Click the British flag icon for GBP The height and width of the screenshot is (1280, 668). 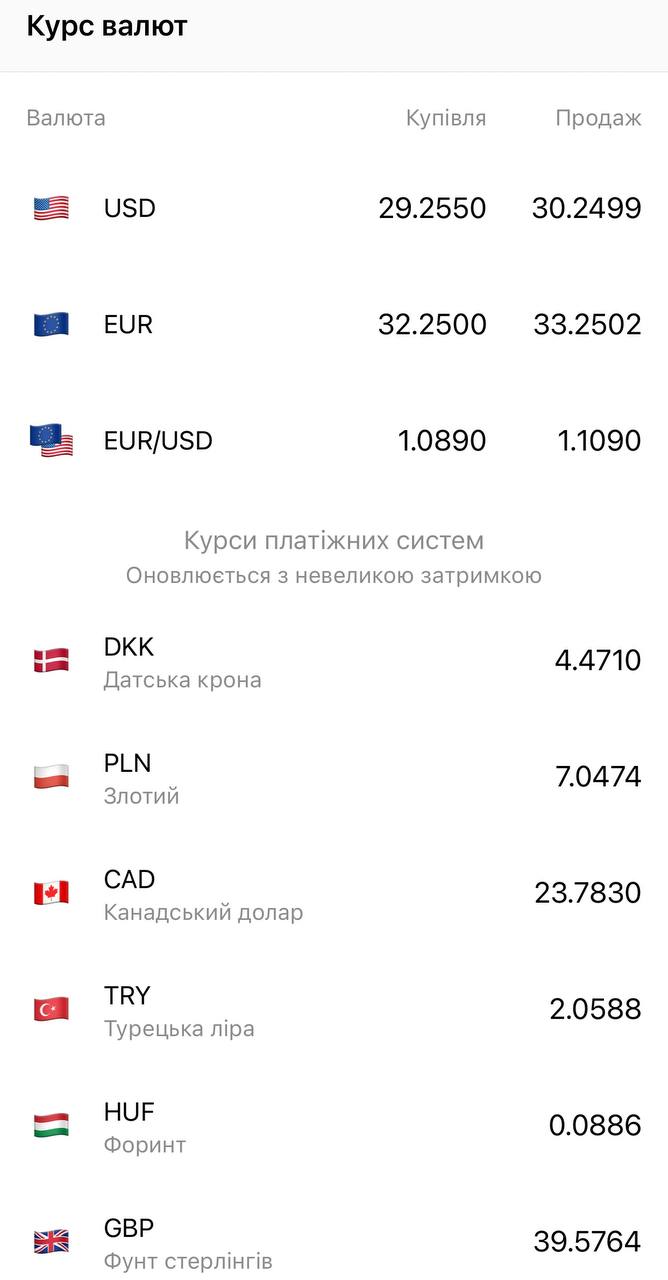tap(51, 1242)
